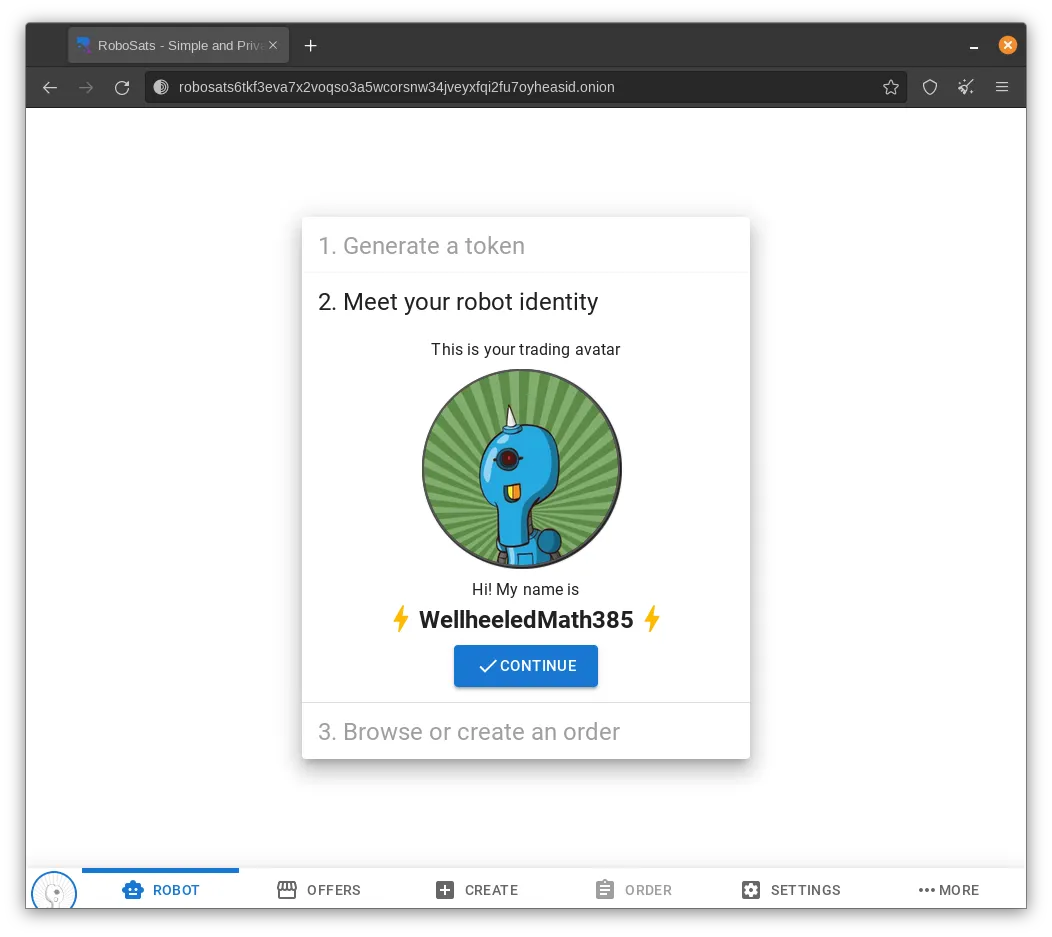Click the browser Forward arrow
Screen dimensions: 1052x937
pos(86,87)
